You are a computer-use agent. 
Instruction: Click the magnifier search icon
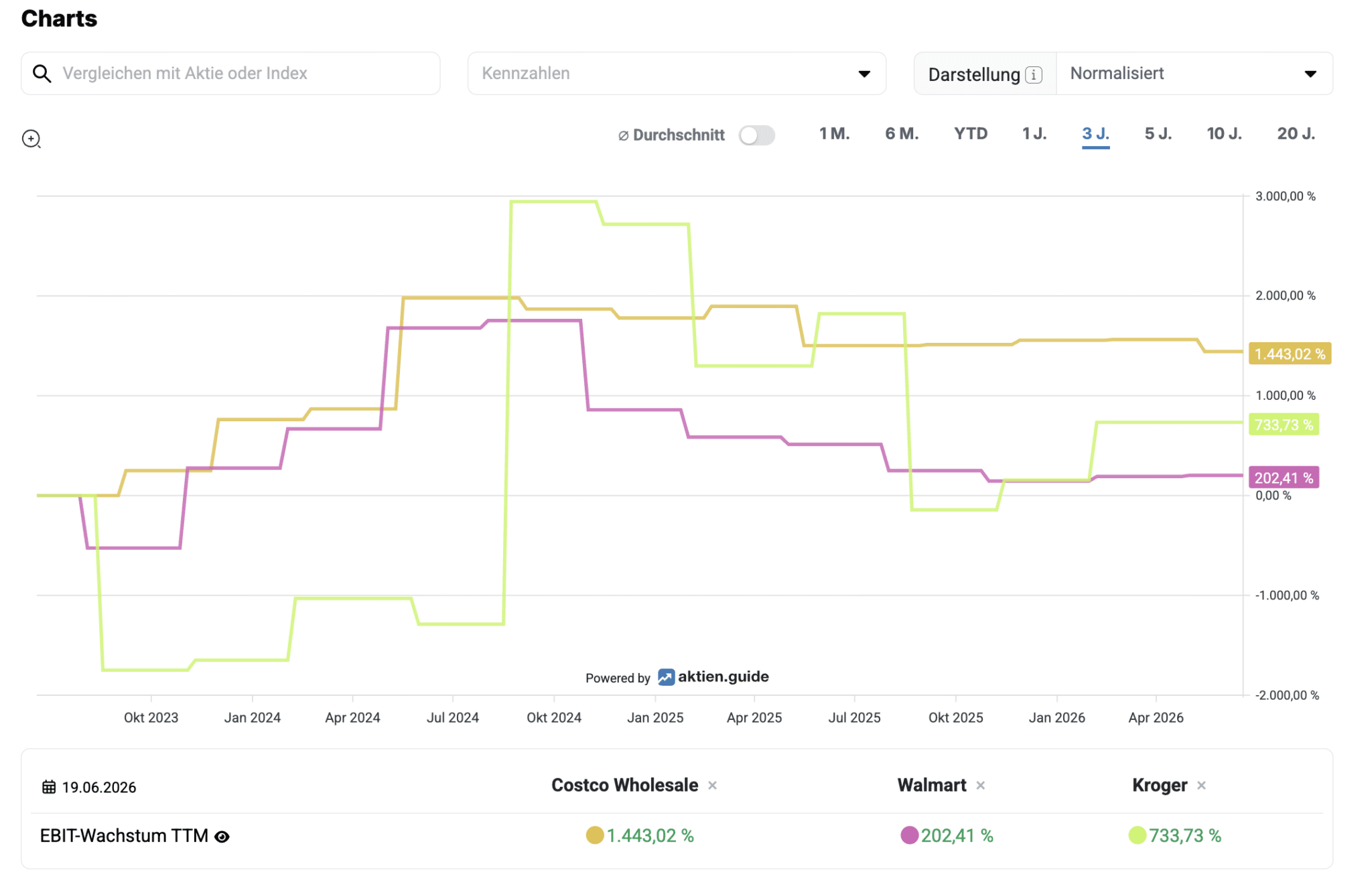coord(42,74)
